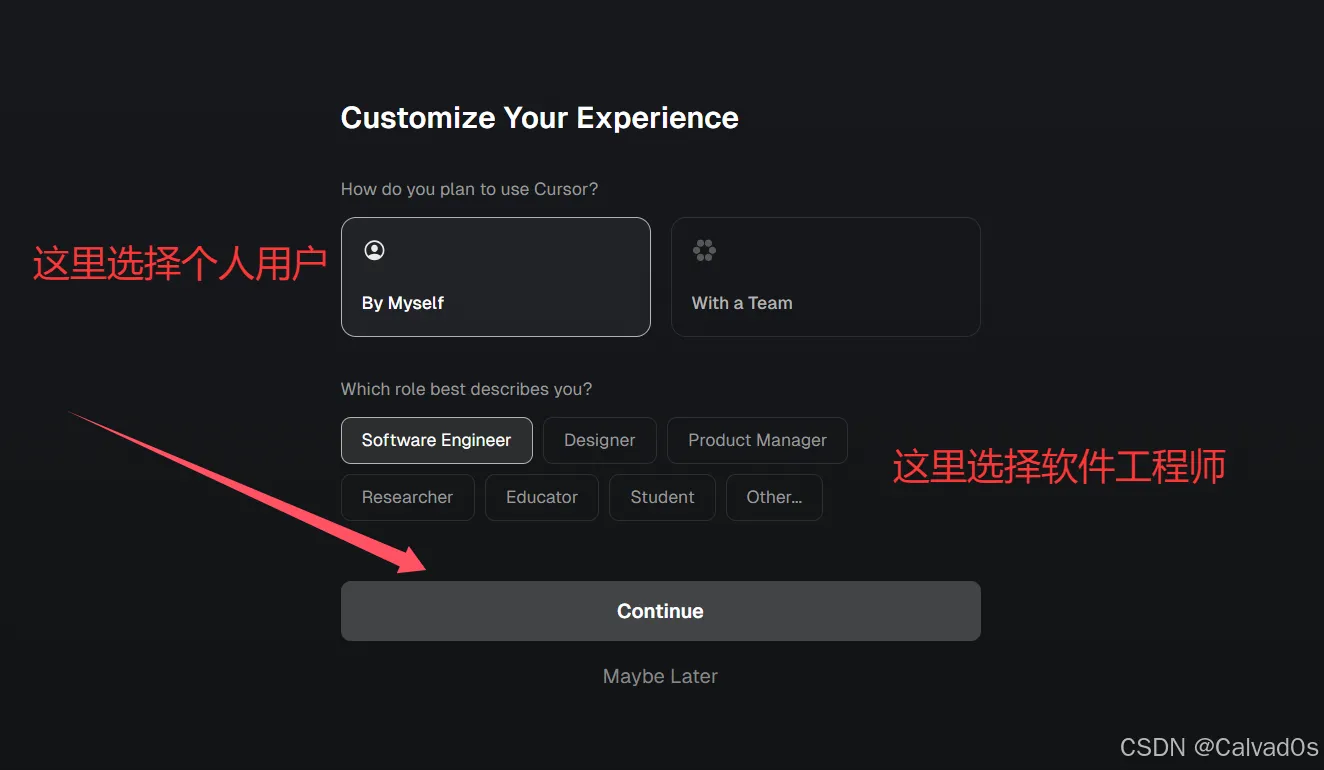Pick the Researcher role

point(408,497)
